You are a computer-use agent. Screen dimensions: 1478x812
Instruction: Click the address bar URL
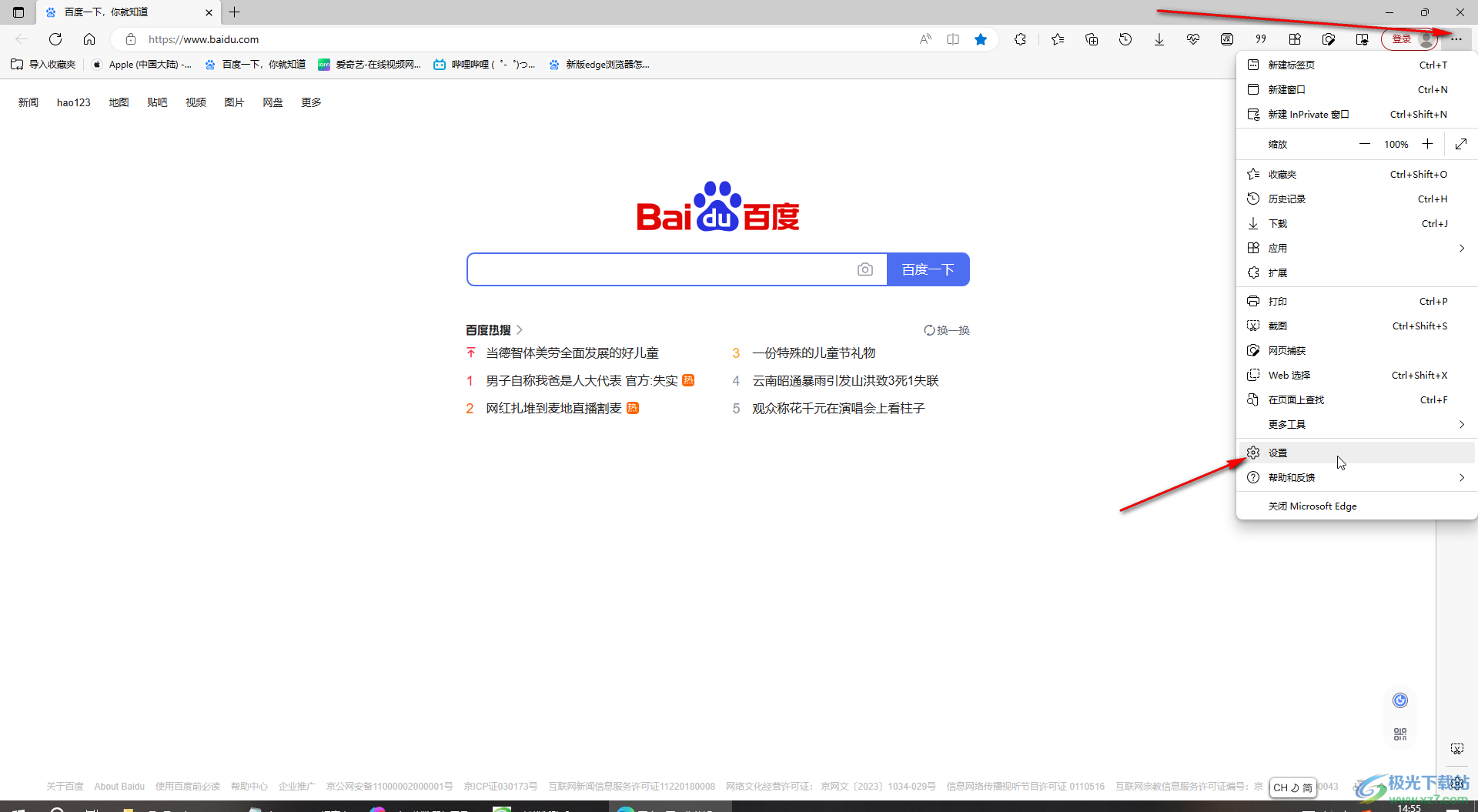click(203, 39)
